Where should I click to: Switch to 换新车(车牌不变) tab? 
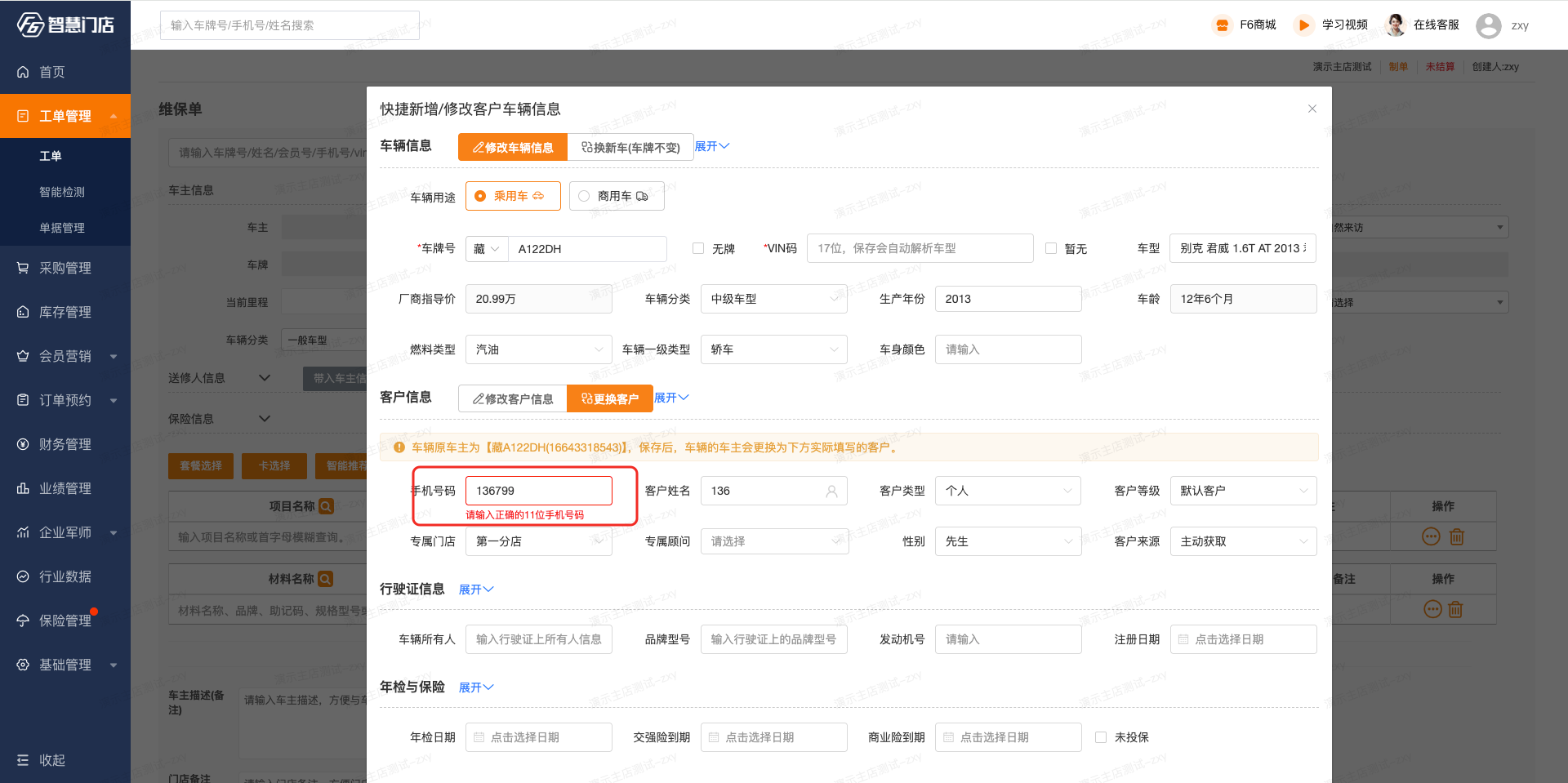[x=630, y=147]
